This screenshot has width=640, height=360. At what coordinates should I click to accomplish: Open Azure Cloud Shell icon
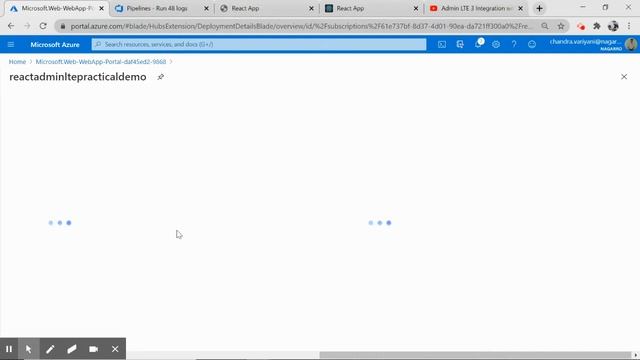tap(442, 44)
